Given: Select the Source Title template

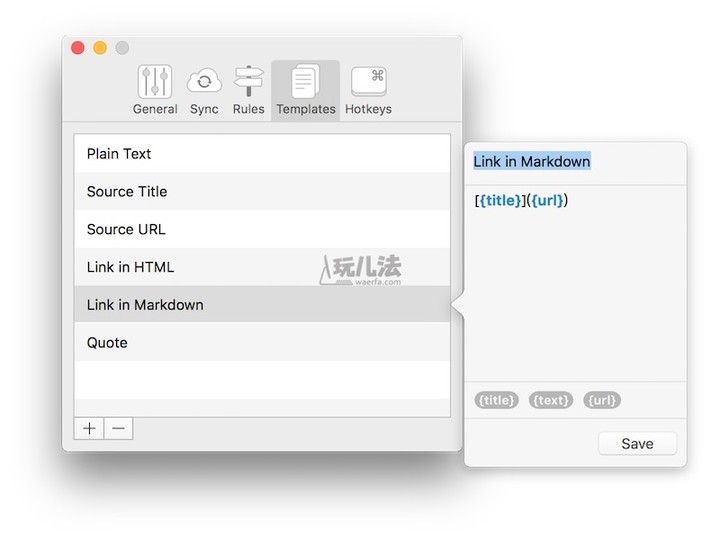Looking at the screenshot, I should click(262, 192).
